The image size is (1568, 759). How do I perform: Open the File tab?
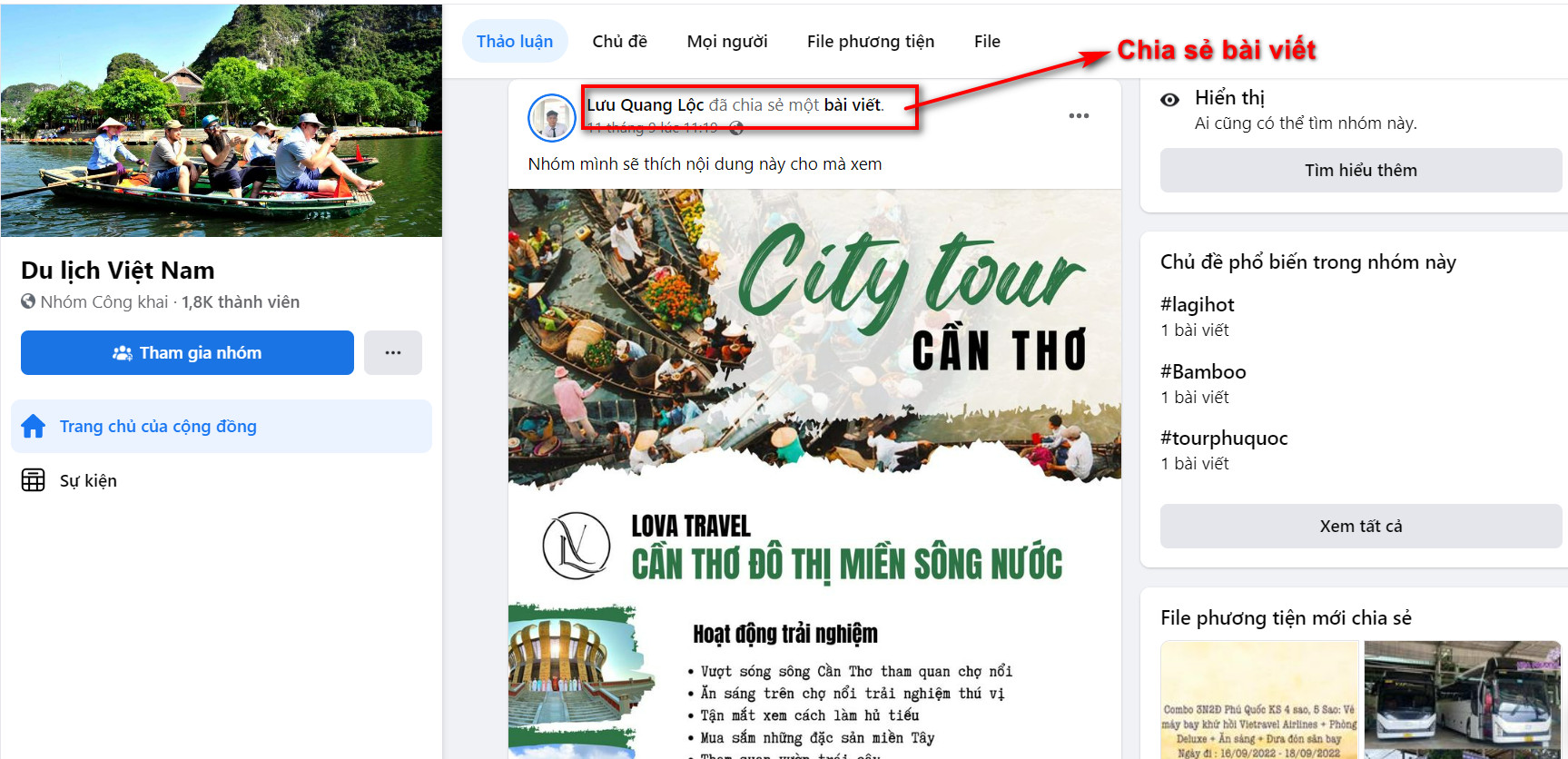point(987,42)
